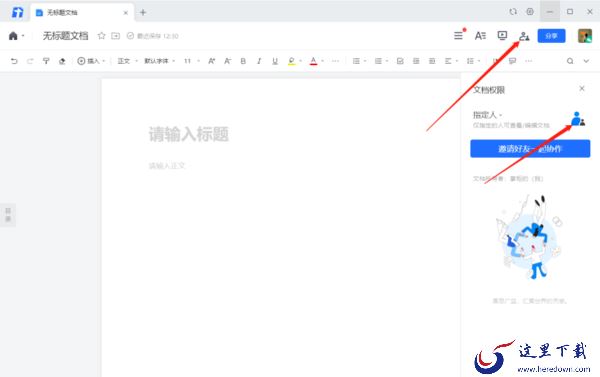Open the text style panel icon (A with lines)
600x377 pixels.
coord(480,36)
